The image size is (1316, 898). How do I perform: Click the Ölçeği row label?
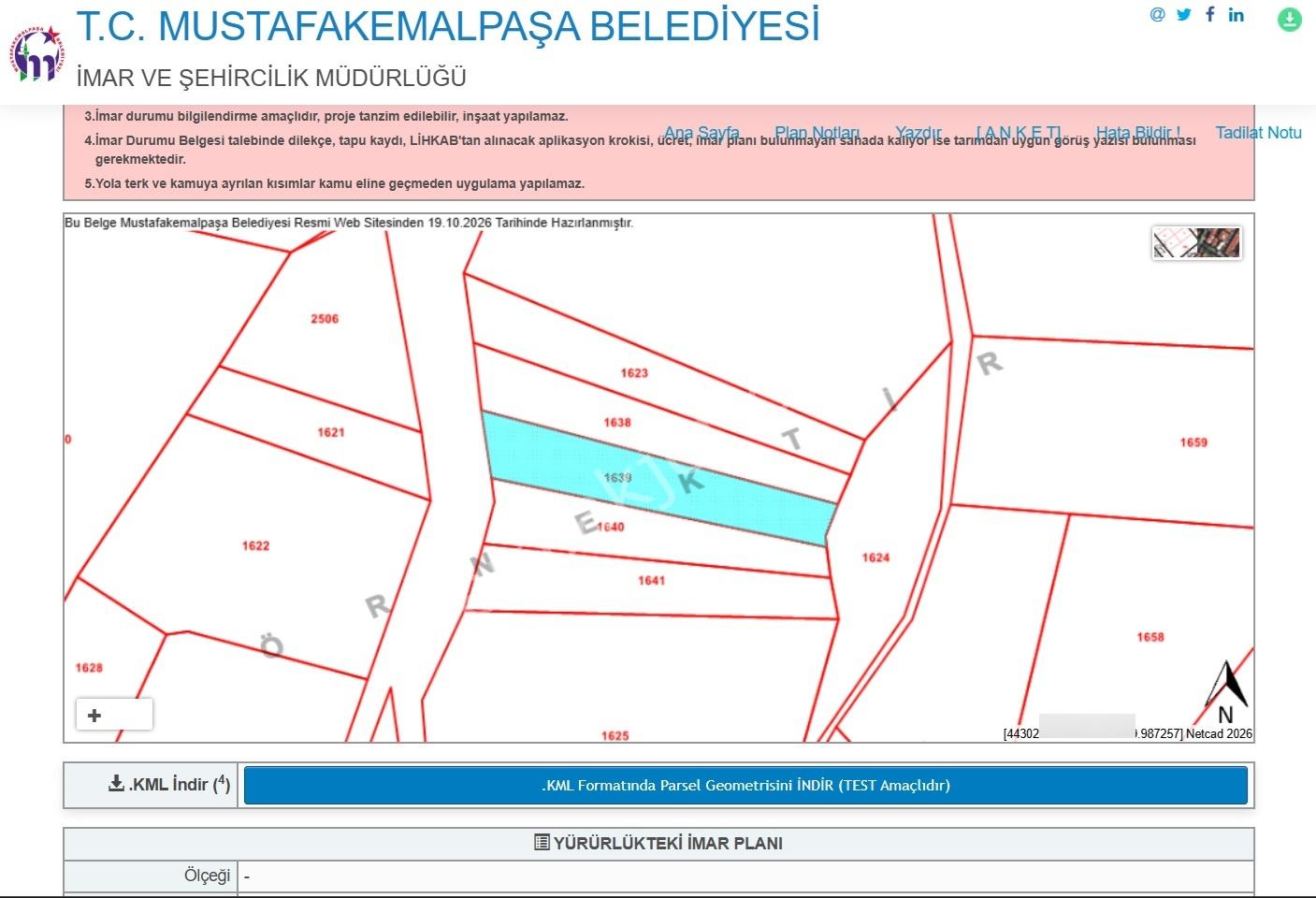point(208,876)
